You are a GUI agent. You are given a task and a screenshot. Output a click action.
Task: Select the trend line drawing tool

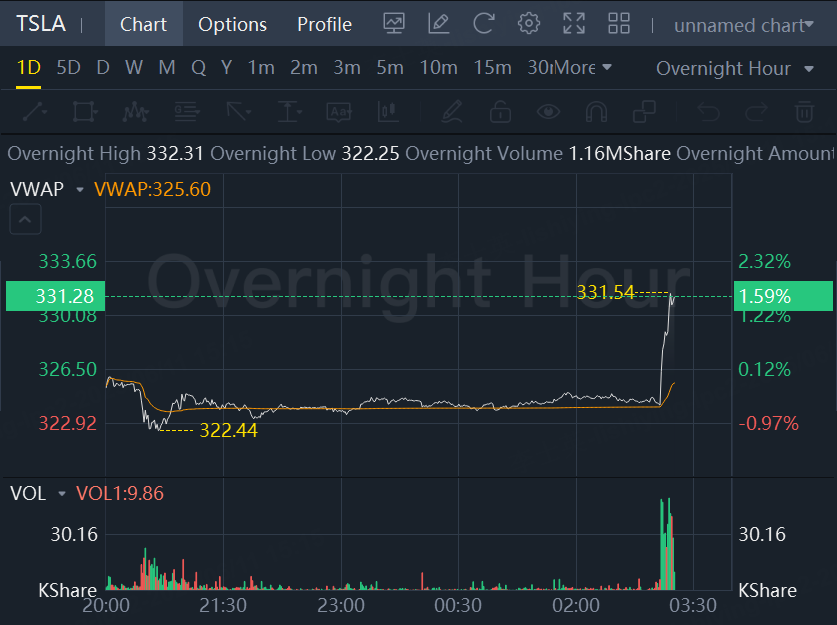pyautogui.click(x=35, y=112)
